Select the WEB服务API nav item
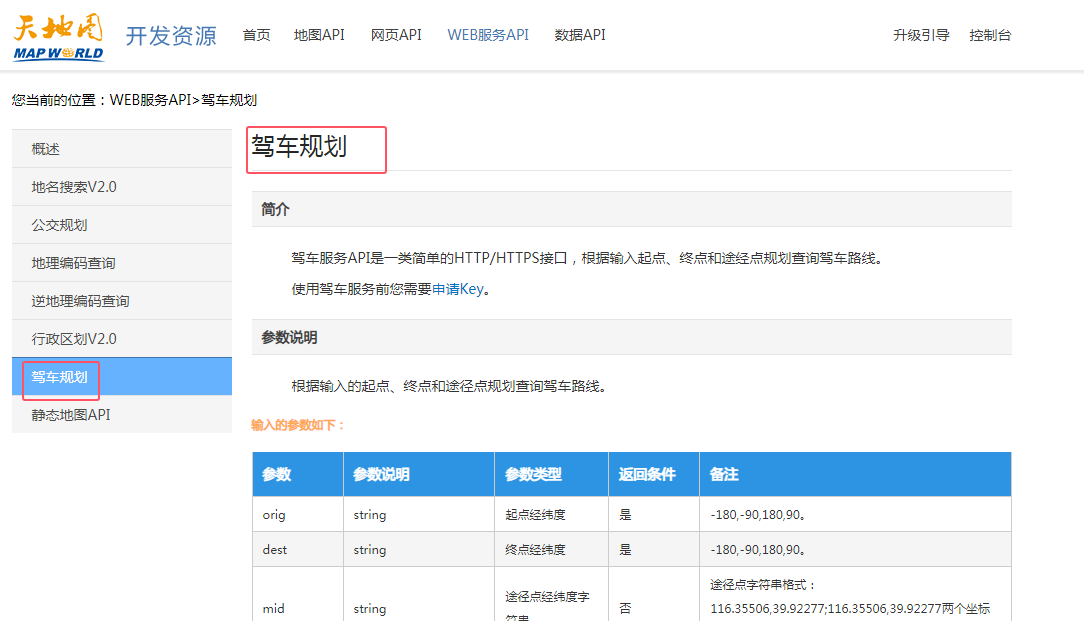 [488, 35]
